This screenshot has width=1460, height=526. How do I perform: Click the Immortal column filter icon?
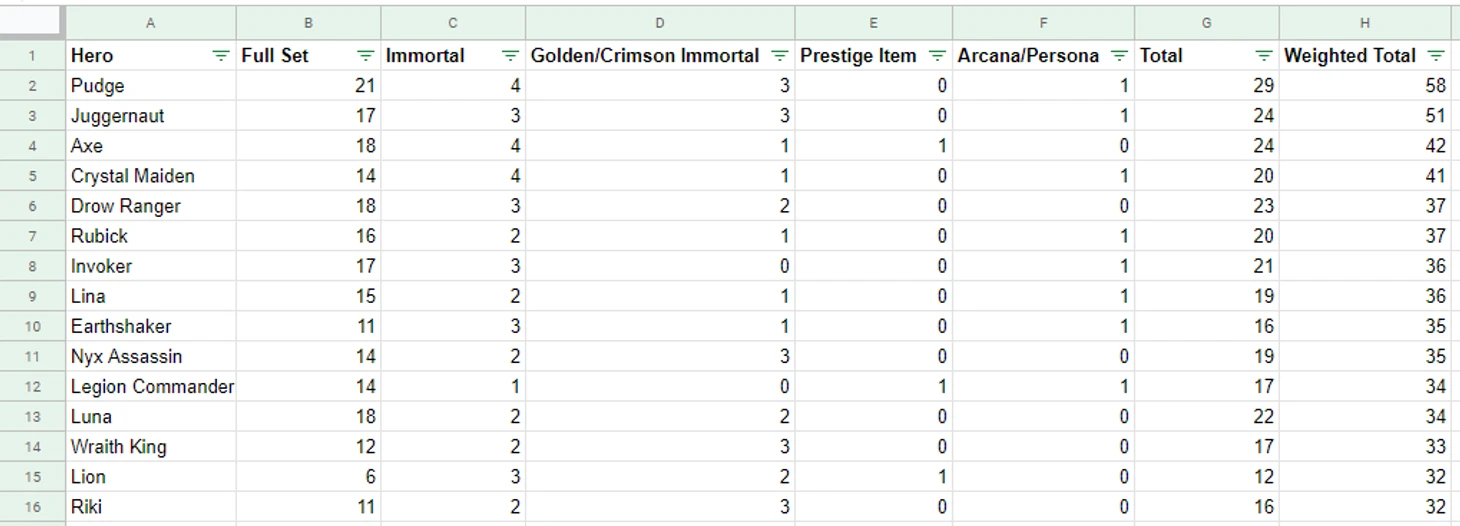(x=510, y=56)
